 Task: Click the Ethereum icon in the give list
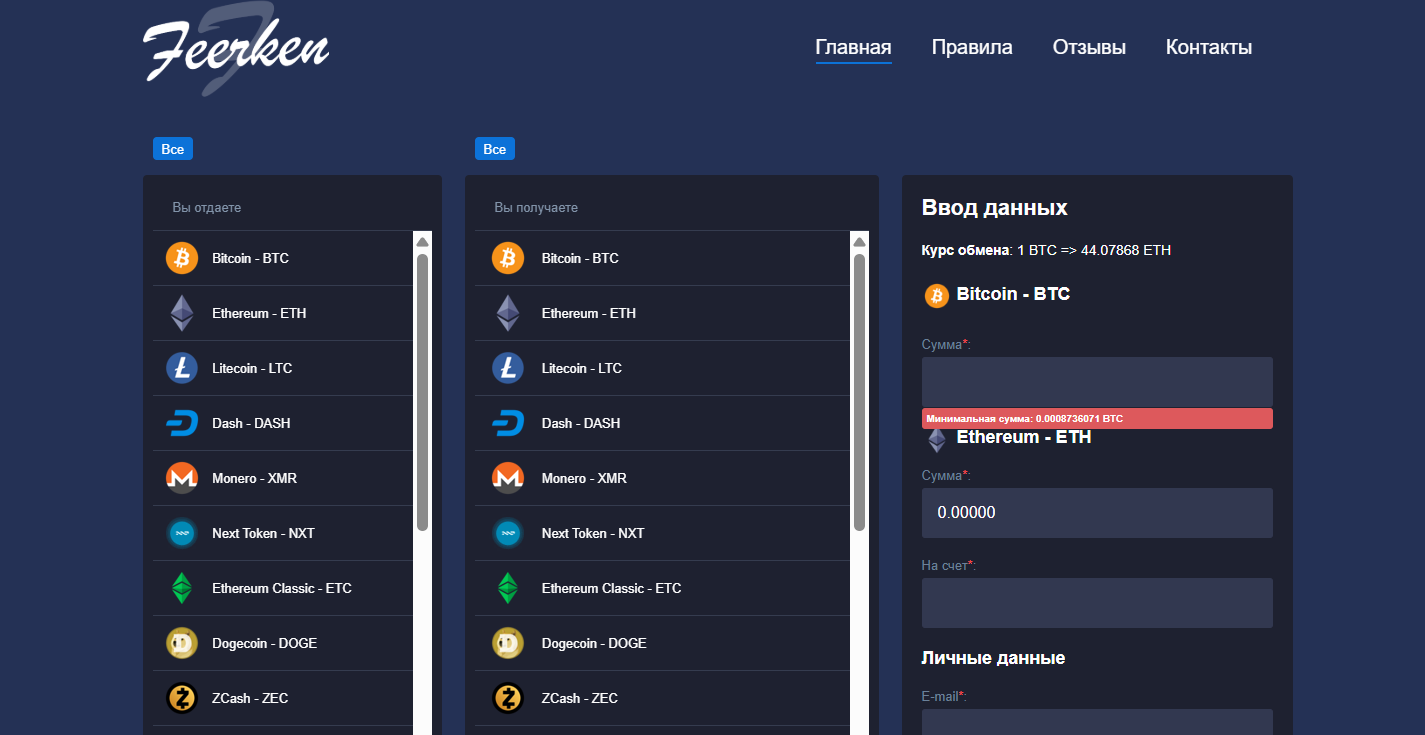click(182, 313)
